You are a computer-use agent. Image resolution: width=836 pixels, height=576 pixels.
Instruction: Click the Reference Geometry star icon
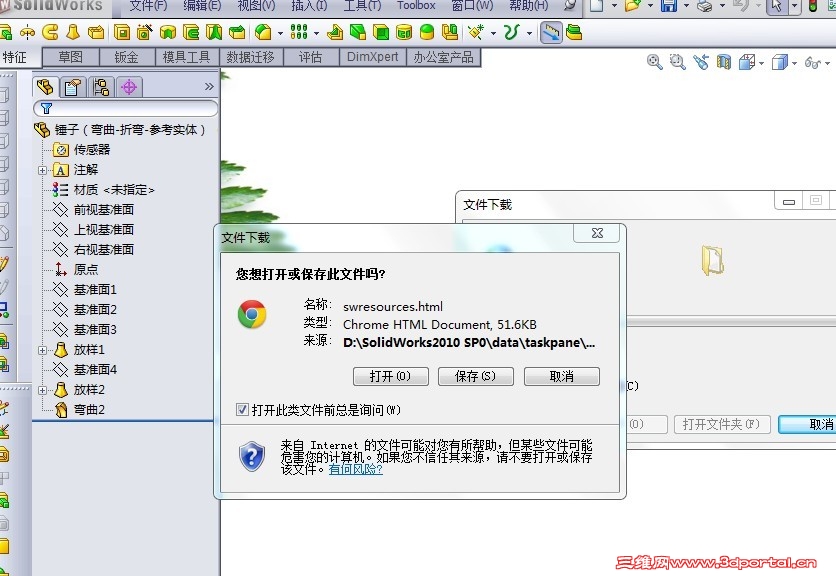tap(476, 33)
